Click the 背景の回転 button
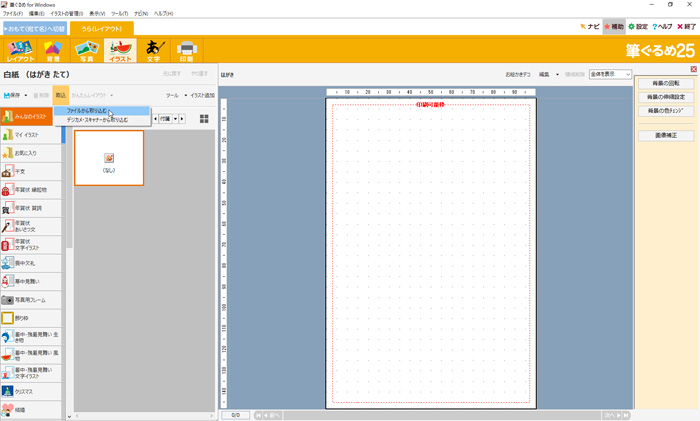Image resolution: width=700 pixels, height=421 pixels. tap(665, 83)
